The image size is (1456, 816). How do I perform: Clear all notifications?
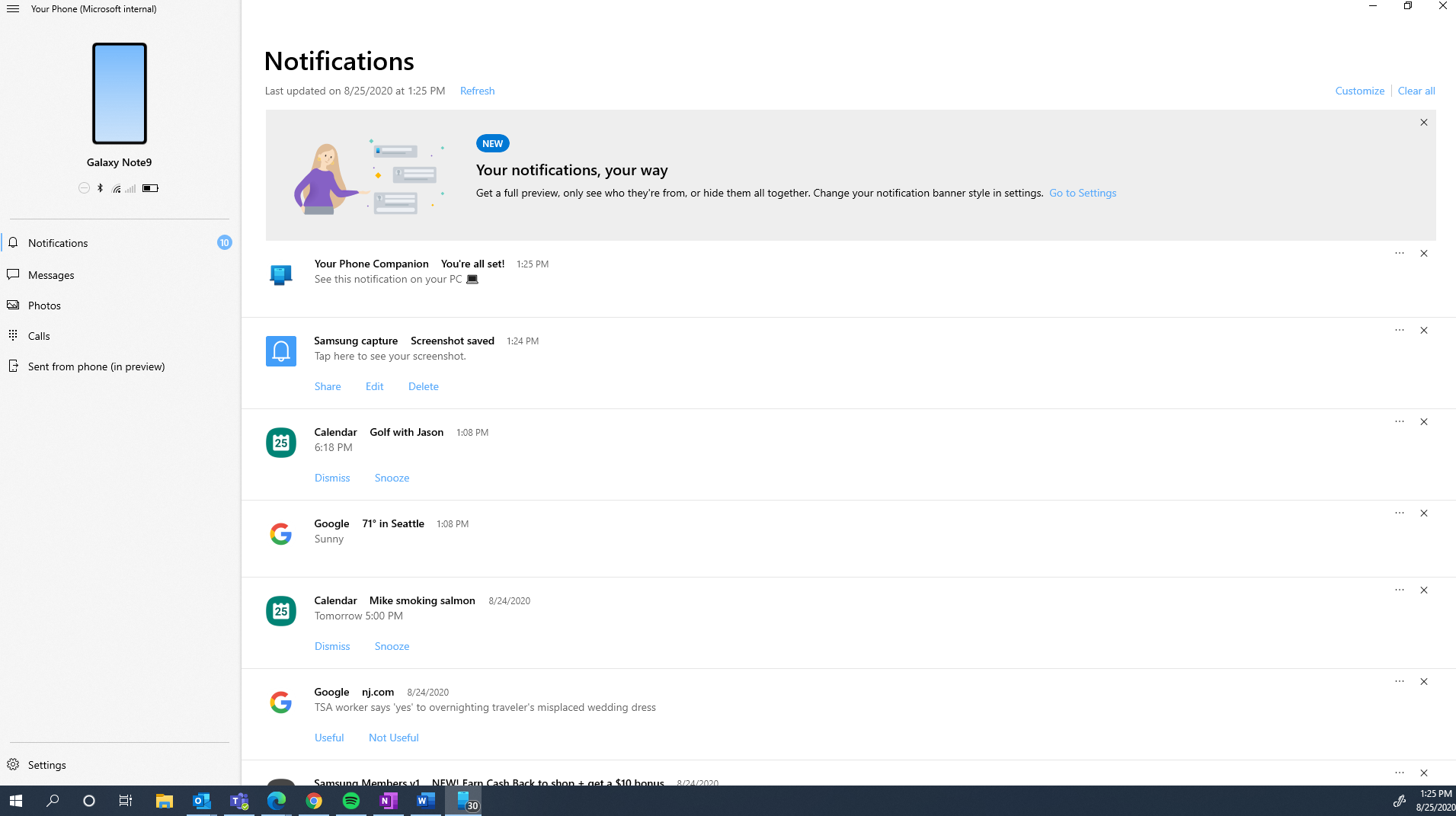(x=1416, y=91)
